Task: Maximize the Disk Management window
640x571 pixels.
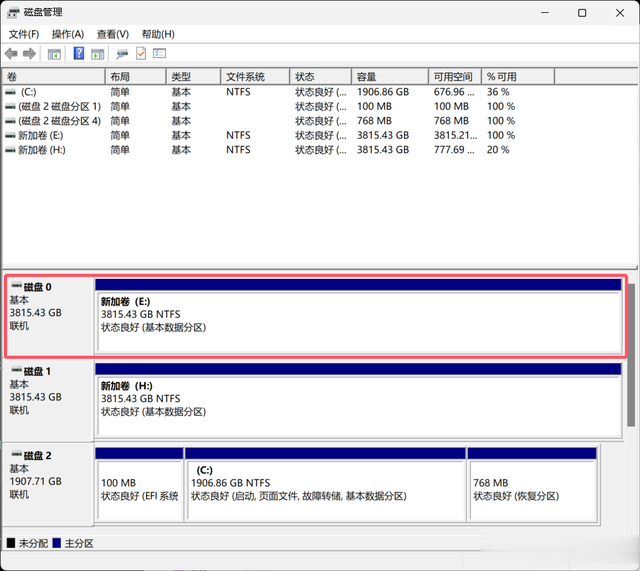Action: pyautogui.click(x=582, y=13)
